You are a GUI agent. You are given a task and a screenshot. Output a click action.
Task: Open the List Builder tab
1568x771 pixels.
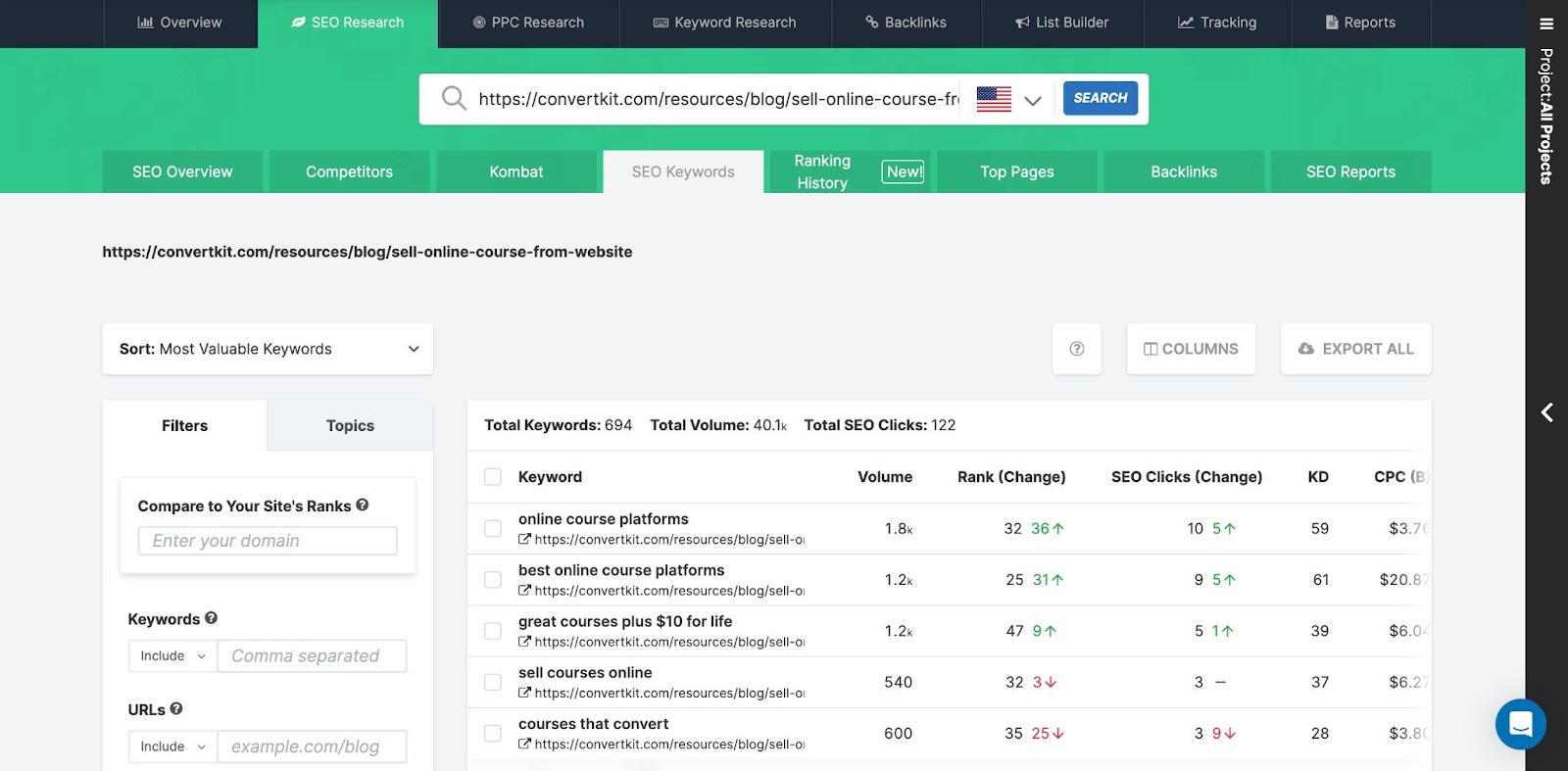tap(1062, 23)
